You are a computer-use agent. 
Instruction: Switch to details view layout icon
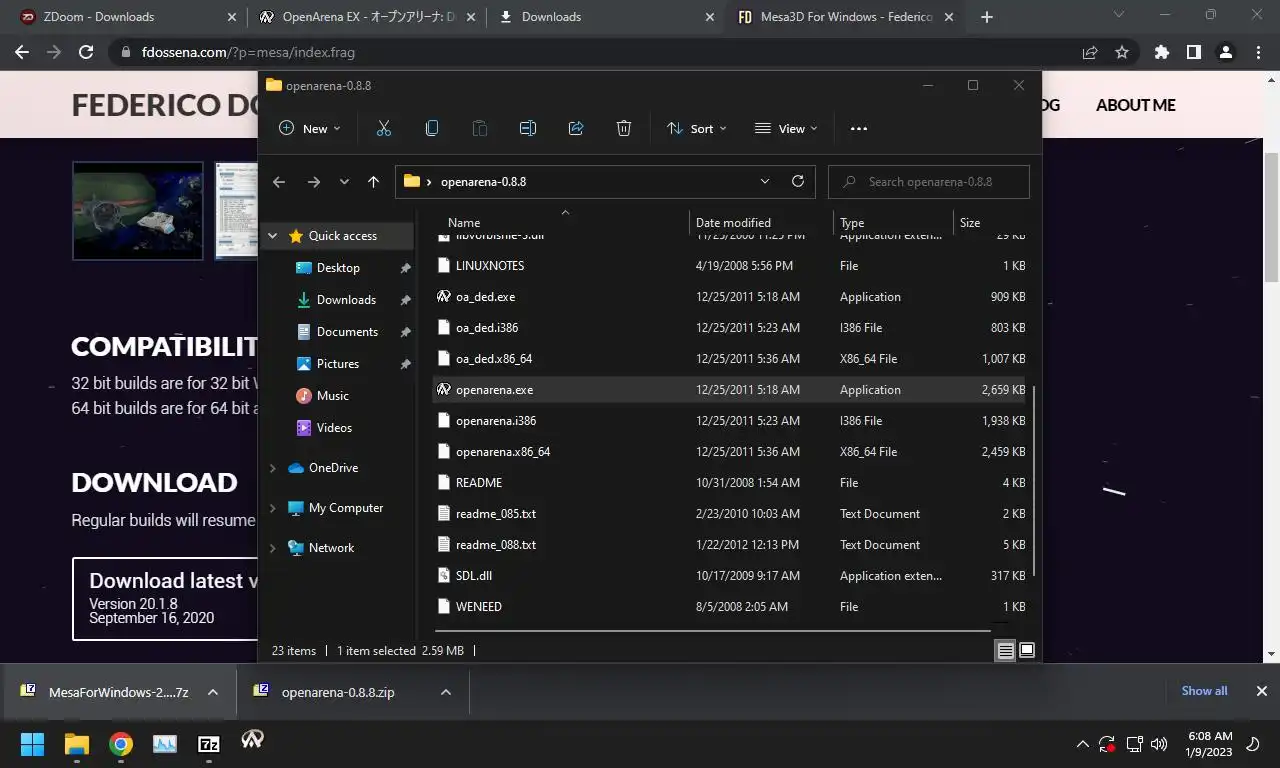click(1005, 651)
